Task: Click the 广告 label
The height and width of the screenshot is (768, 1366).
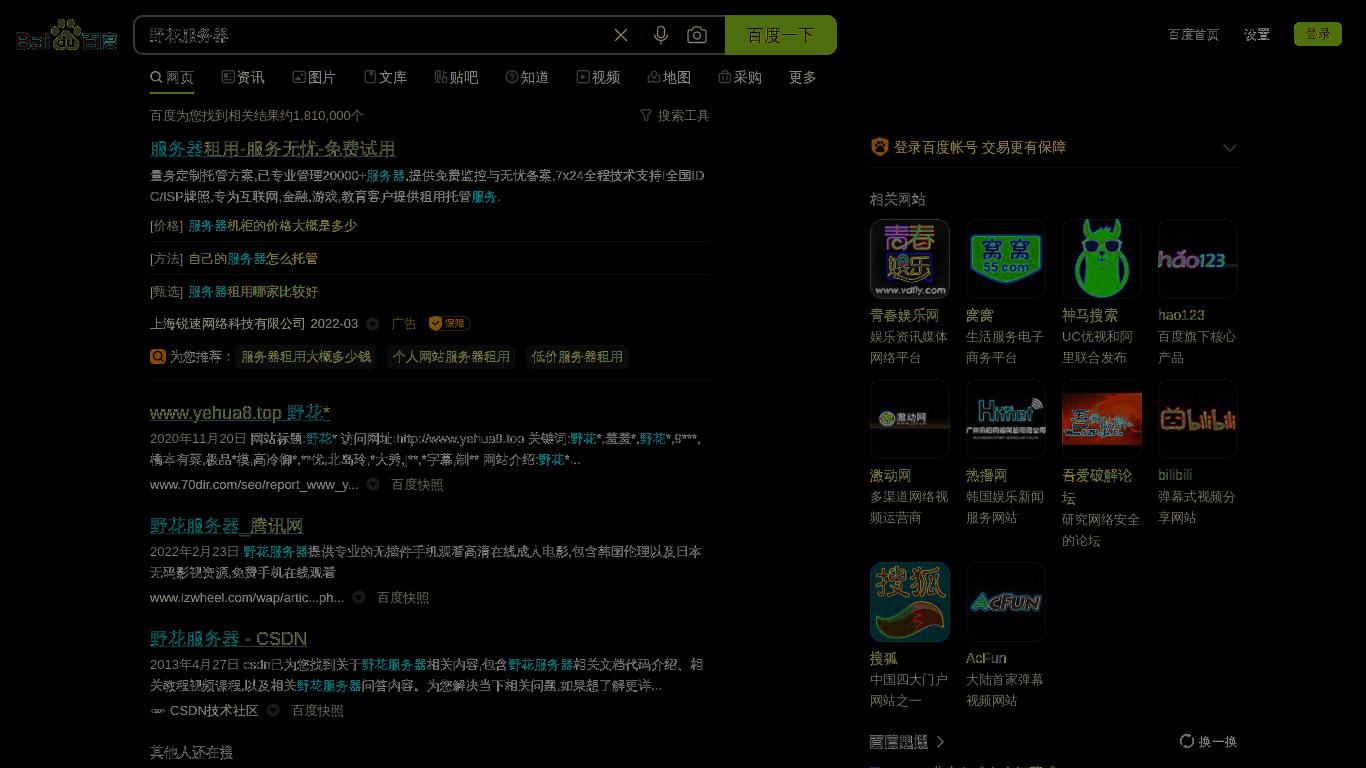Action: tap(404, 323)
